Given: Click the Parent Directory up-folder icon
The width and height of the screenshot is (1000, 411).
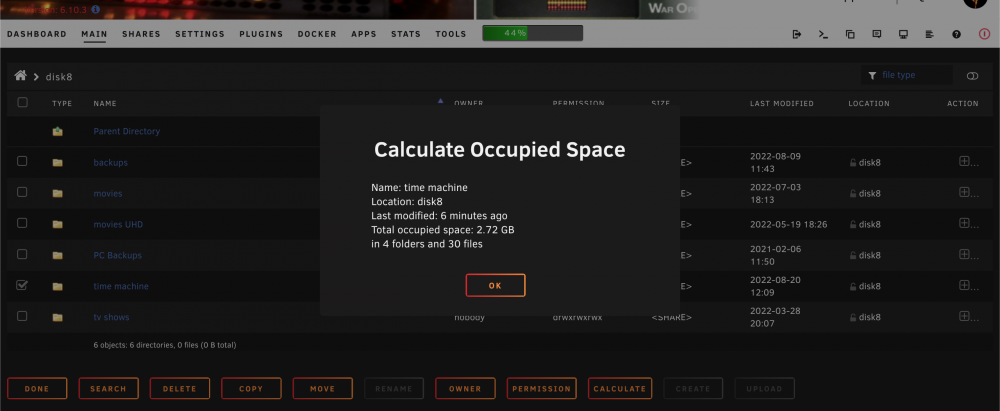Looking at the screenshot, I should coord(57,131).
